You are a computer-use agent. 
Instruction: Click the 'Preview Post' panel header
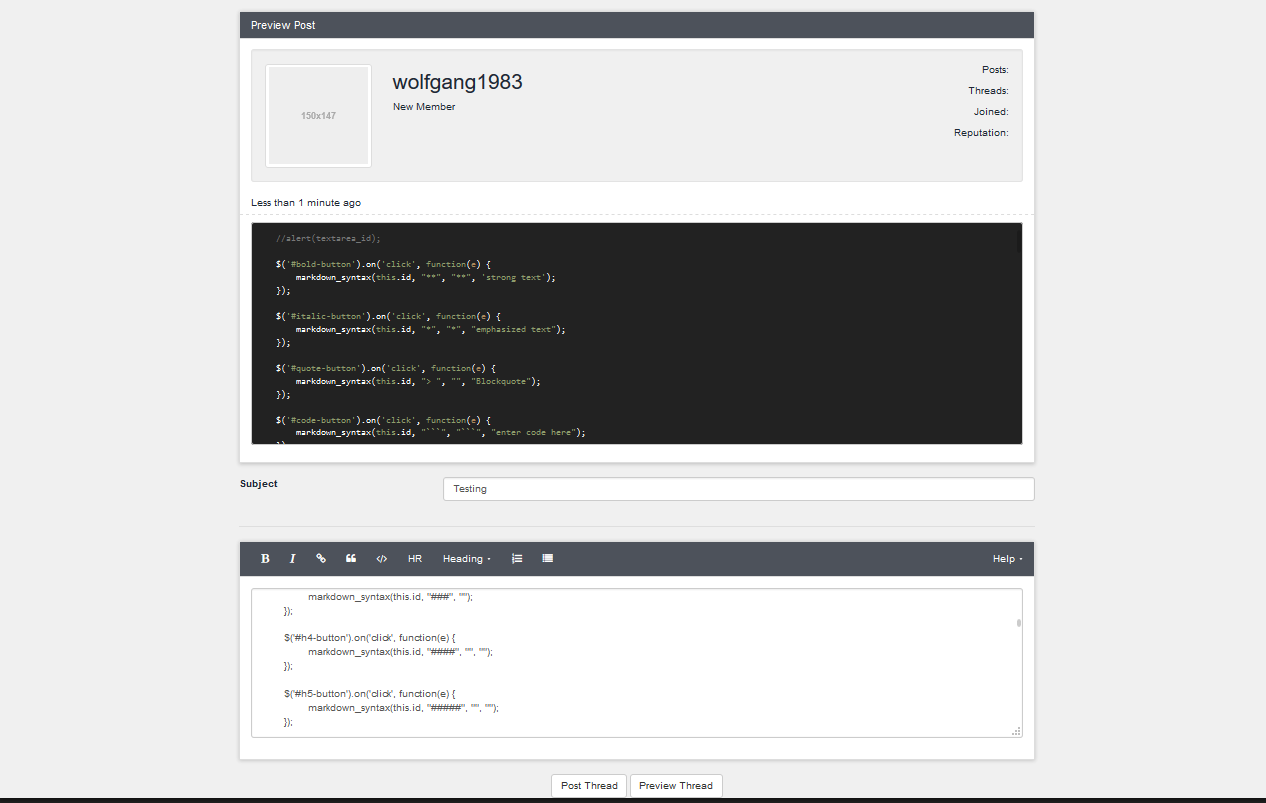point(637,25)
